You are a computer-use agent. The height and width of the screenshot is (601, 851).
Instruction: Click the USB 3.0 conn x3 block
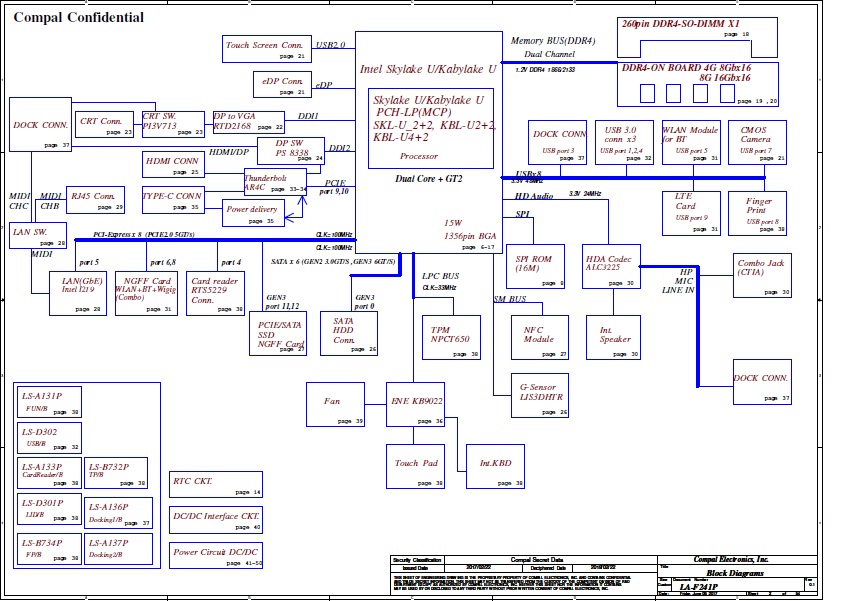624,142
